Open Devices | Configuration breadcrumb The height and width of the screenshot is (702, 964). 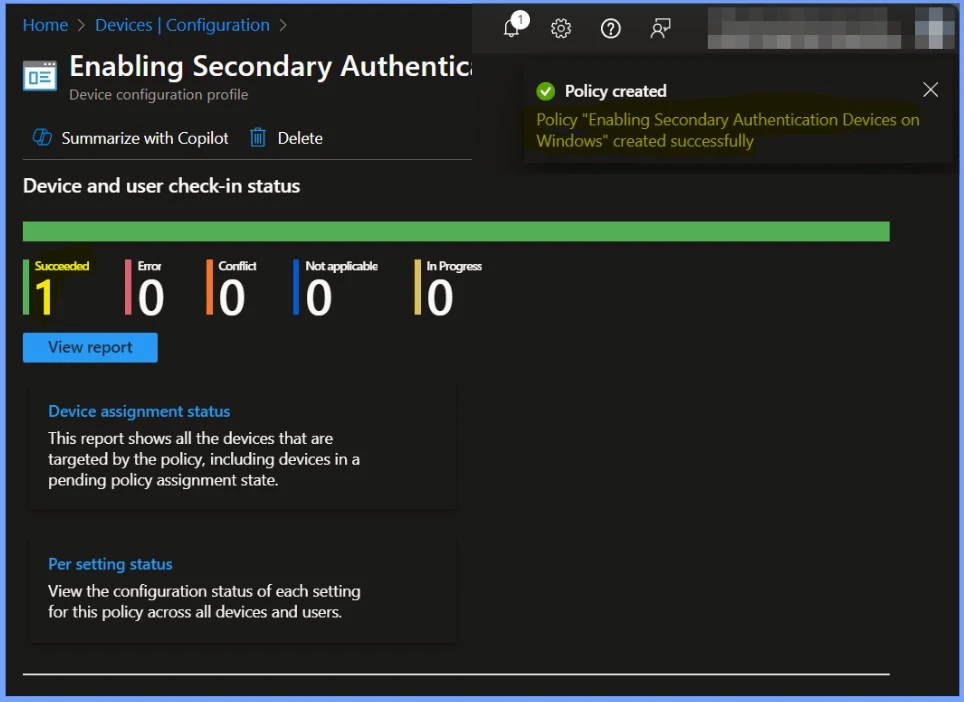click(182, 25)
